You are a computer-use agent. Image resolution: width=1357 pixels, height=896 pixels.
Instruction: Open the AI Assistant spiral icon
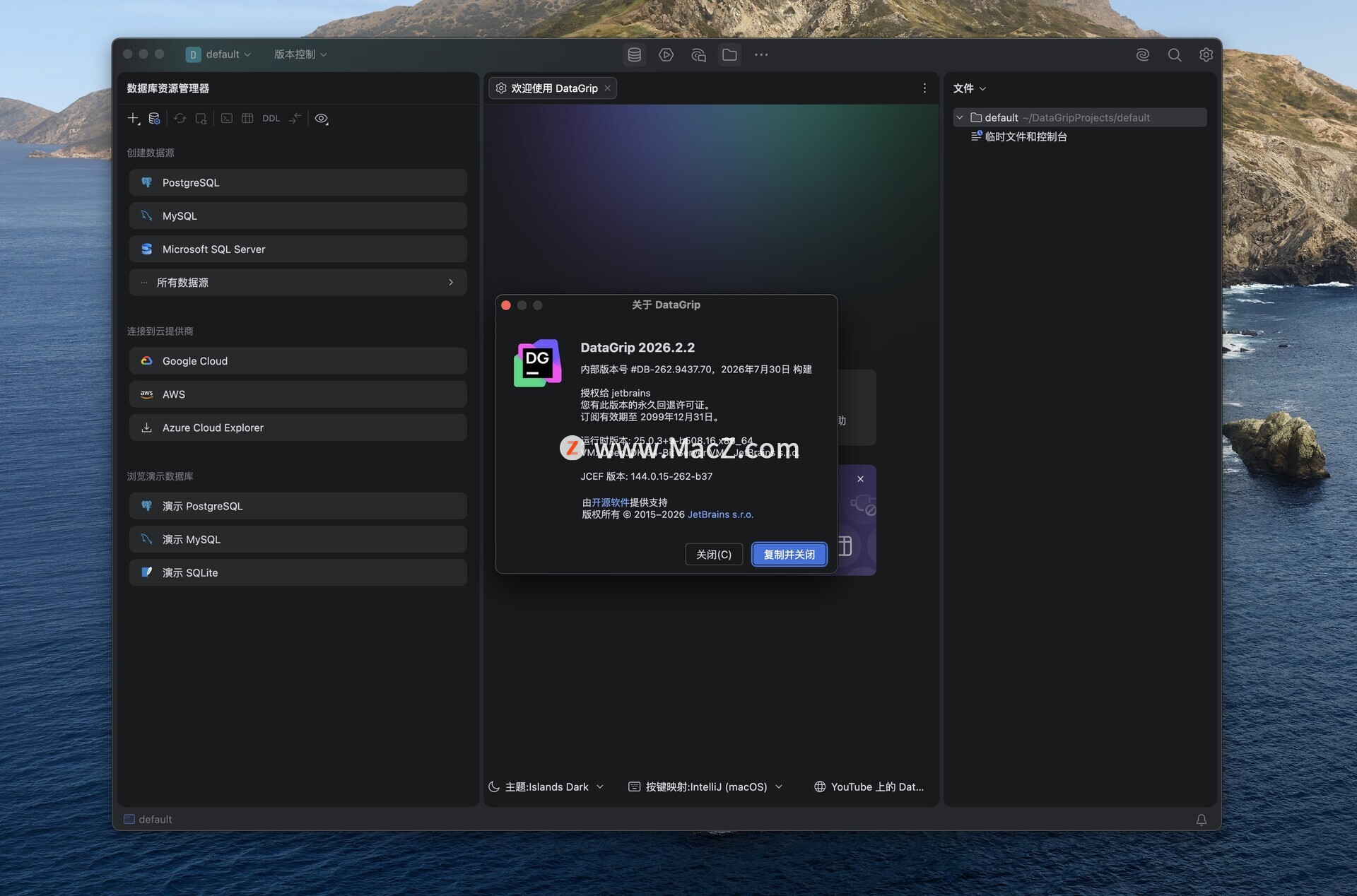(x=1143, y=54)
